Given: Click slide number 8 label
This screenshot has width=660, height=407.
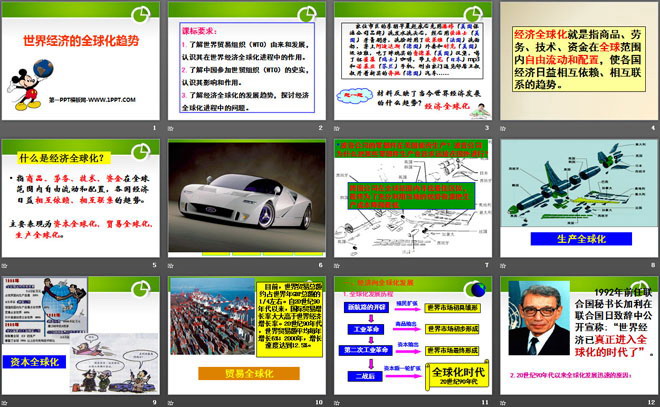Looking at the screenshot, I should [653, 265].
